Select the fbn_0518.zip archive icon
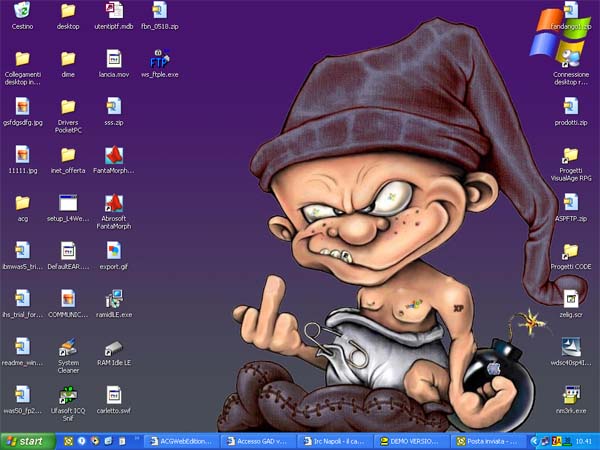This screenshot has height=450, width=600. point(160,11)
